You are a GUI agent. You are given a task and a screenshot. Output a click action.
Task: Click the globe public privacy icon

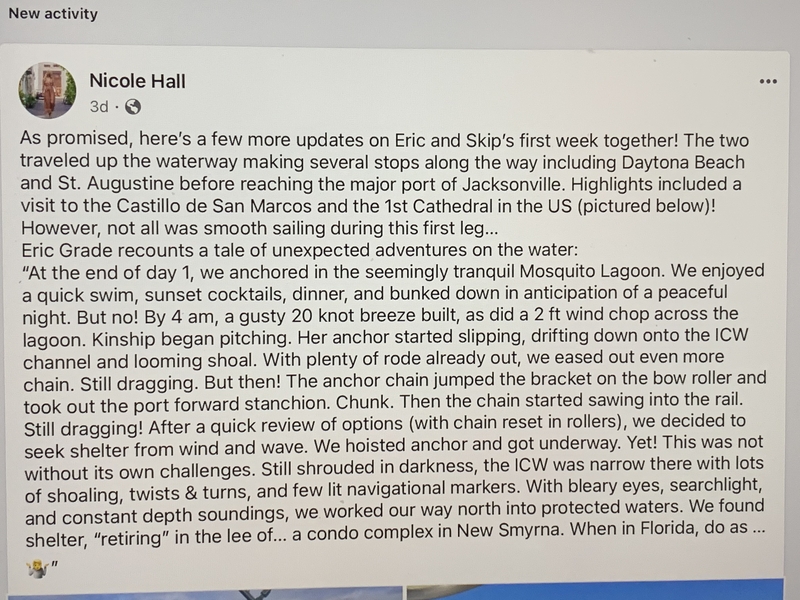(133, 106)
